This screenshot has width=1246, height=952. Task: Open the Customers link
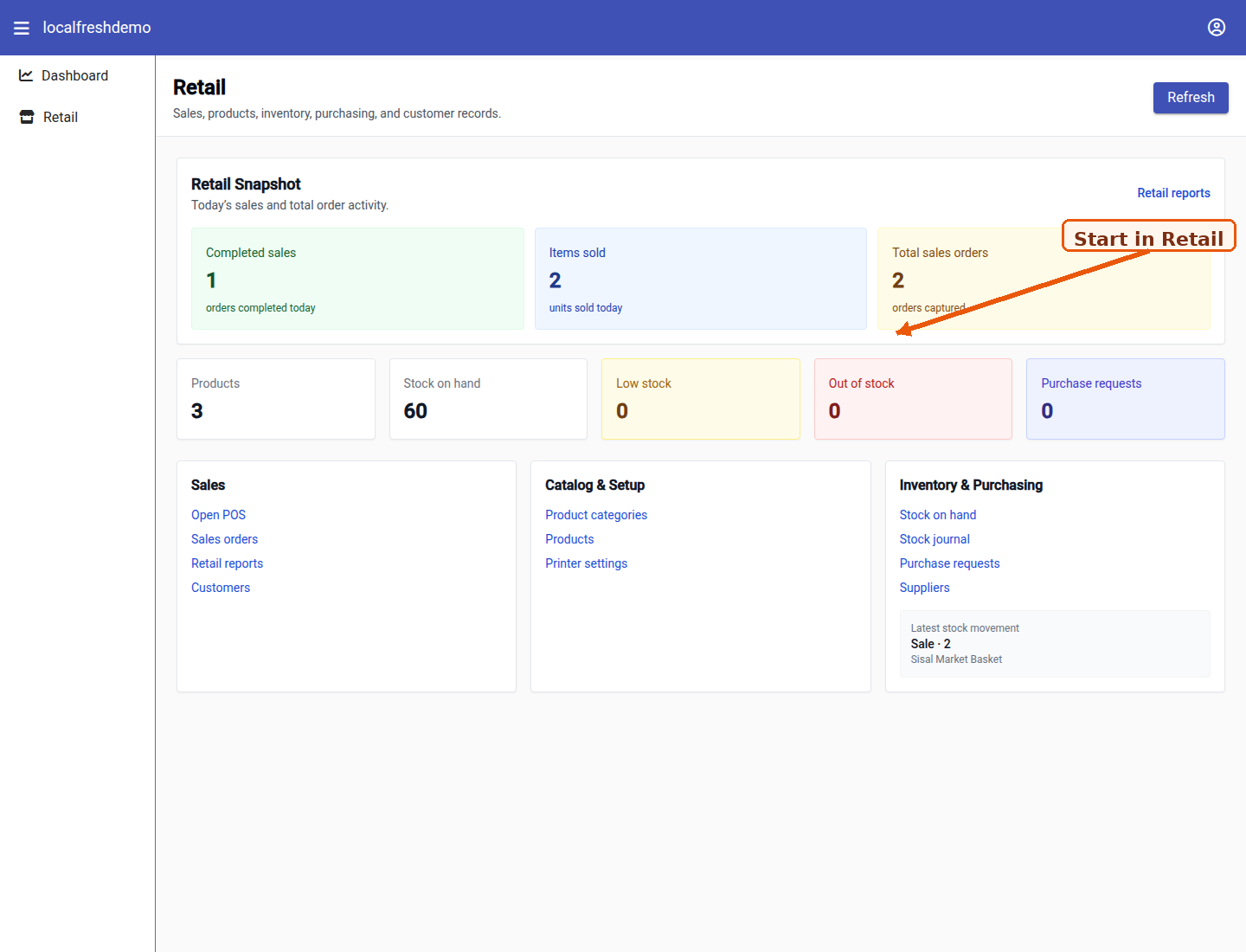[221, 588]
